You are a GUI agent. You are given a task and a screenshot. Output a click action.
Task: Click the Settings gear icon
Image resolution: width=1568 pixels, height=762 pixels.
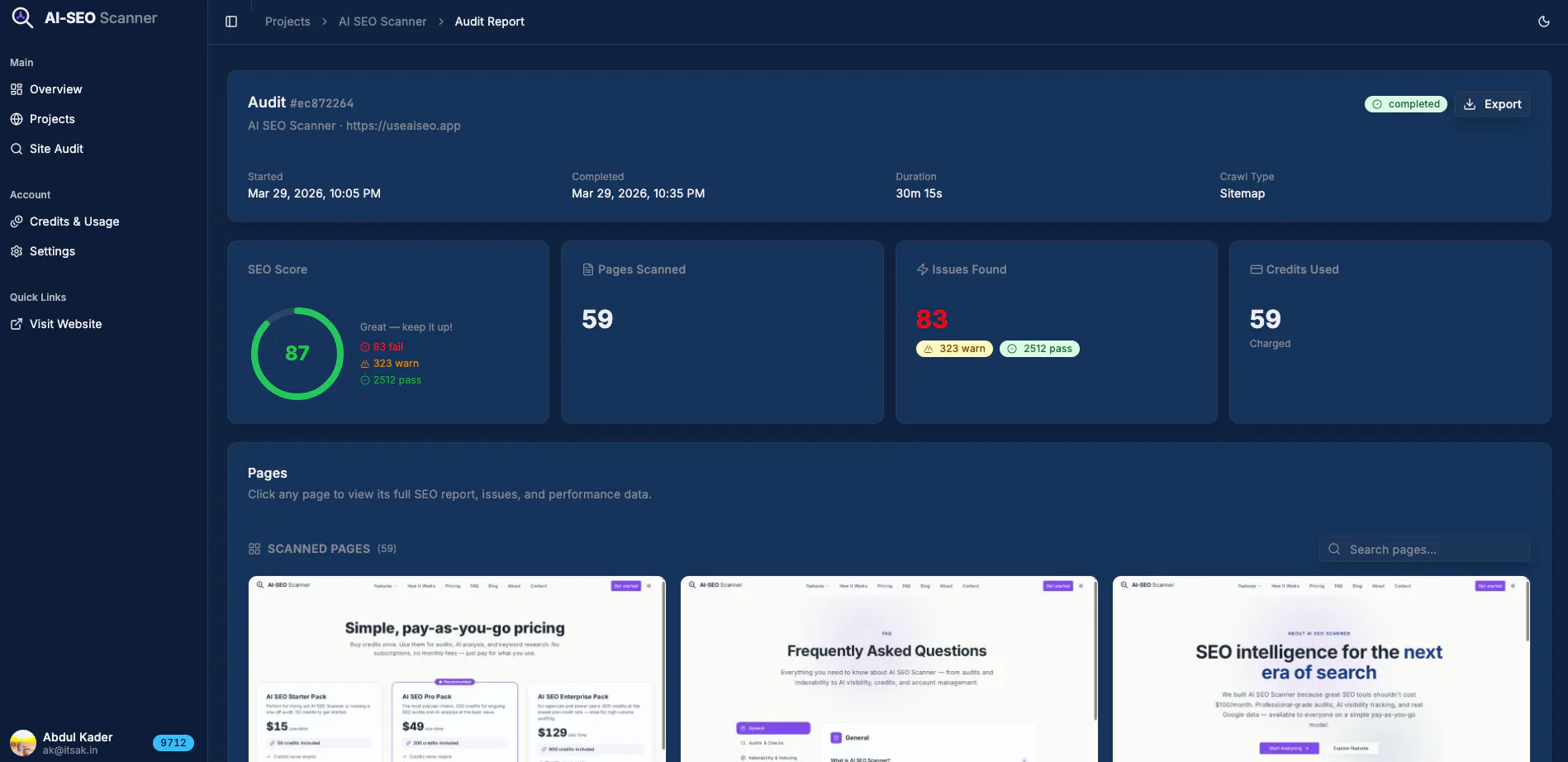pyautogui.click(x=17, y=251)
